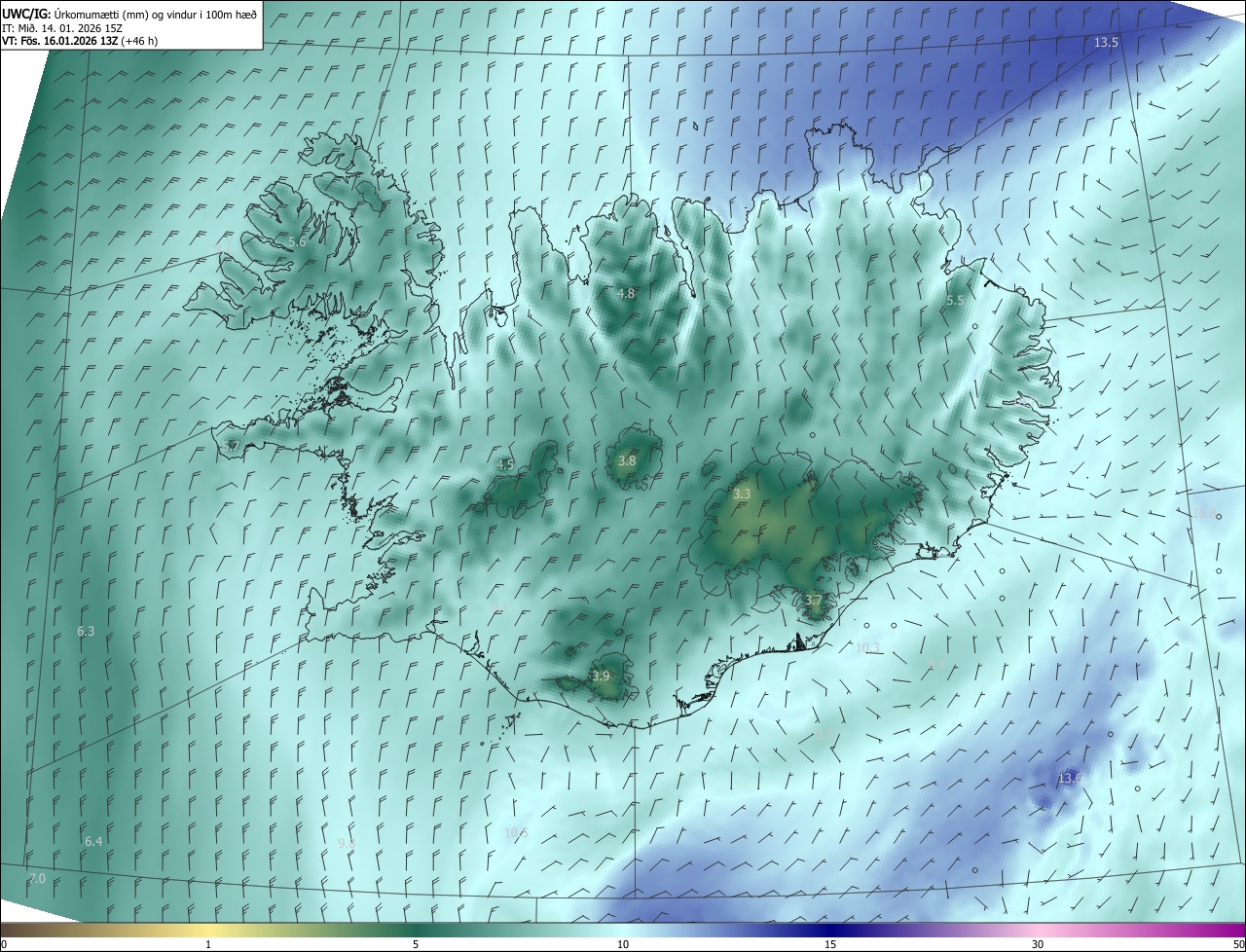Select the VT: Fös. 16.01.2026 13Z (+46 h) line
Screen dimensions: 1246x952
coord(80,41)
